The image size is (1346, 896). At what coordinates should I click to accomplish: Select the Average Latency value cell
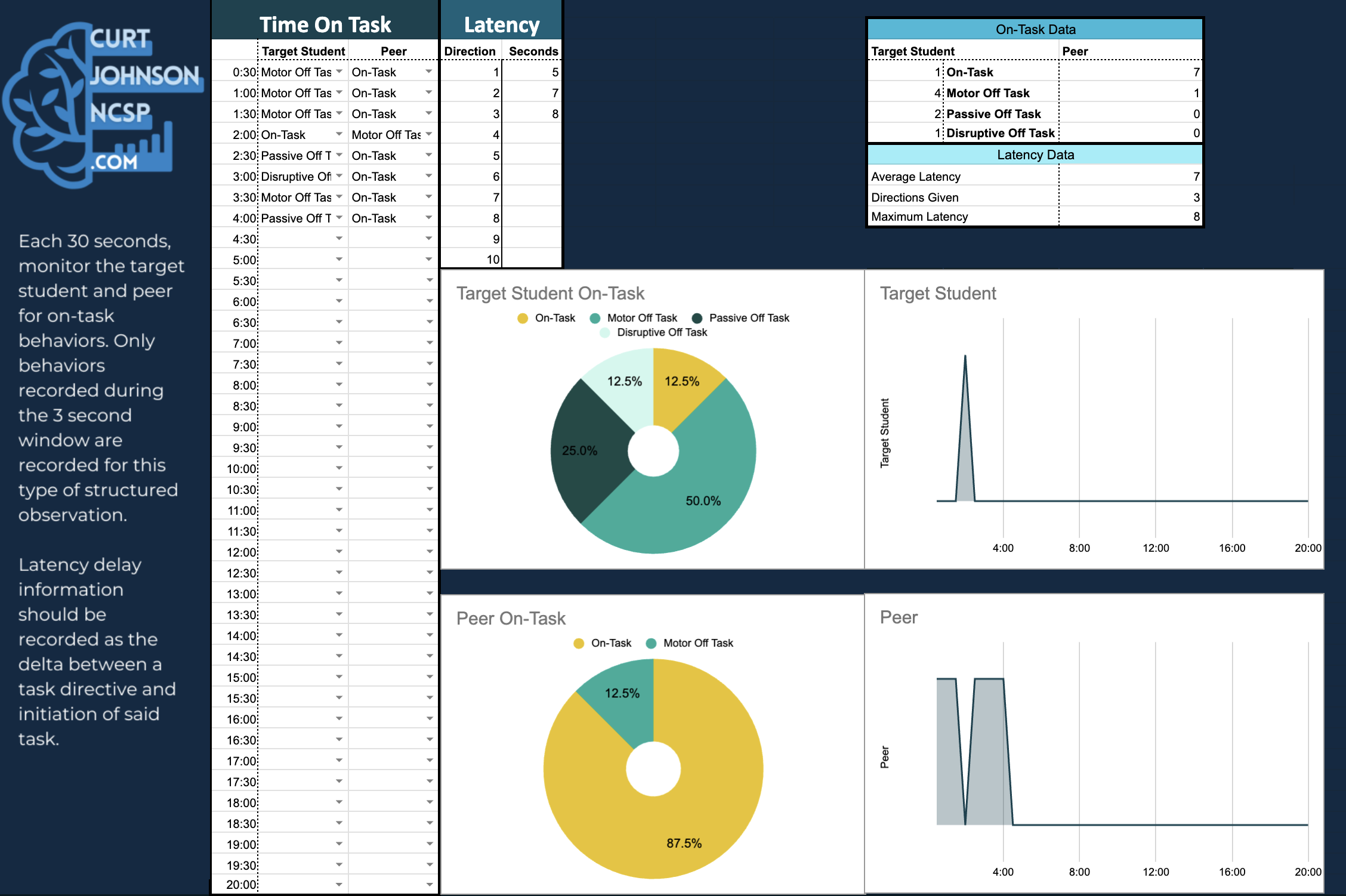pos(1130,177)
